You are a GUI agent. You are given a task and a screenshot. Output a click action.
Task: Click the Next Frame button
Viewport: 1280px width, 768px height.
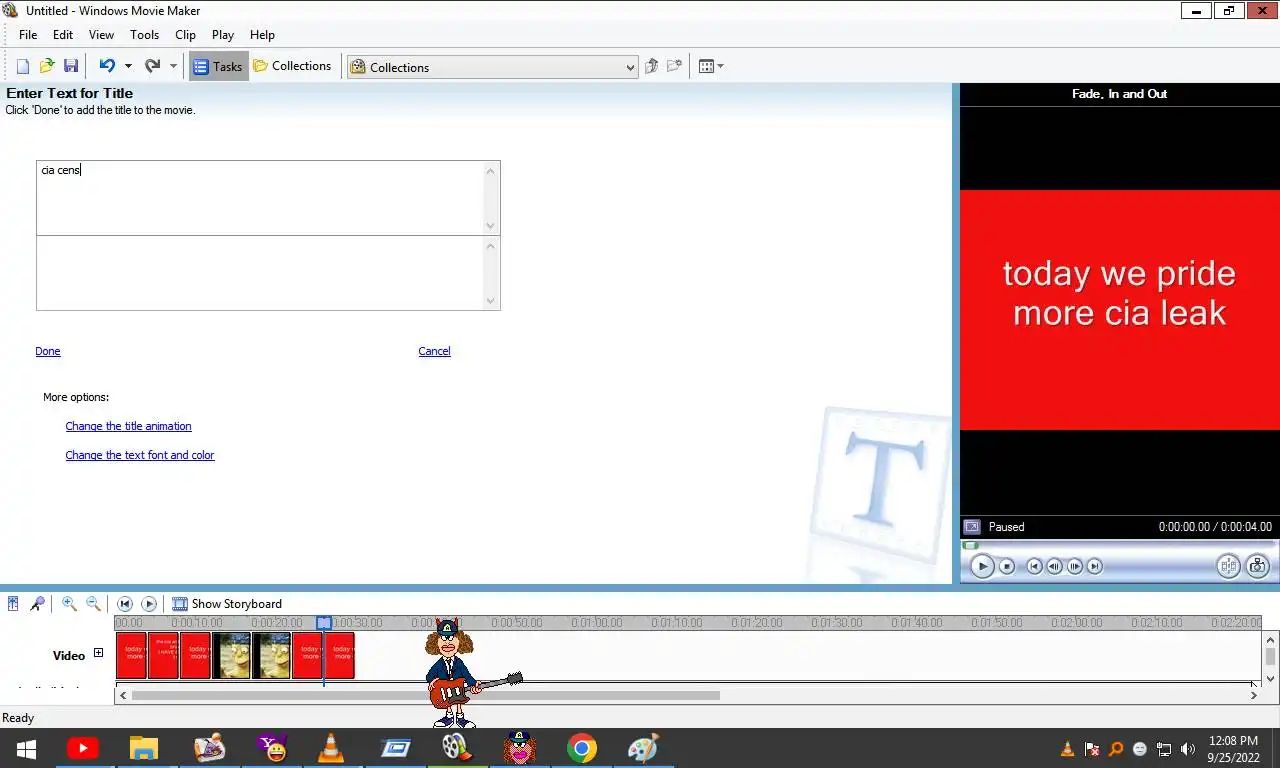pyautogui.click(x=1075, y=566)
